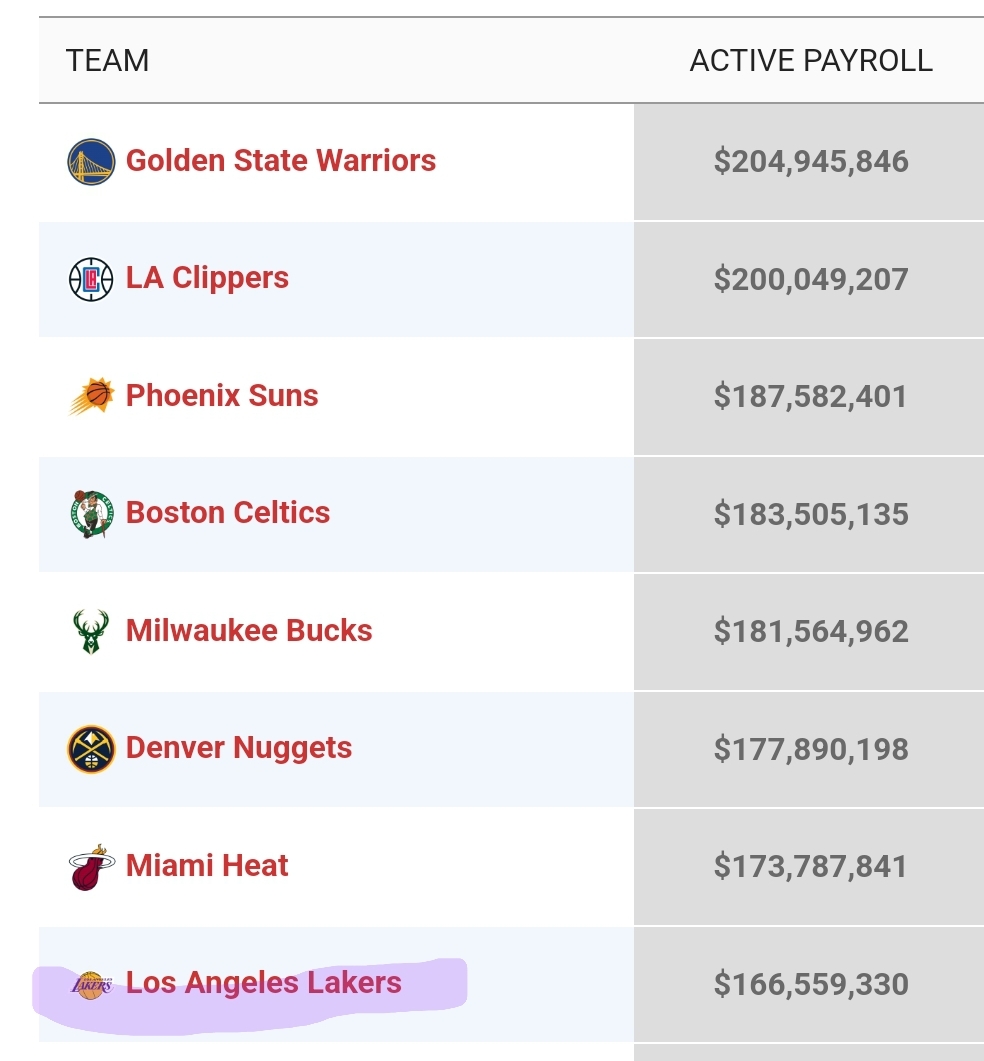Sort by the TEAM column header

[108, 61]
